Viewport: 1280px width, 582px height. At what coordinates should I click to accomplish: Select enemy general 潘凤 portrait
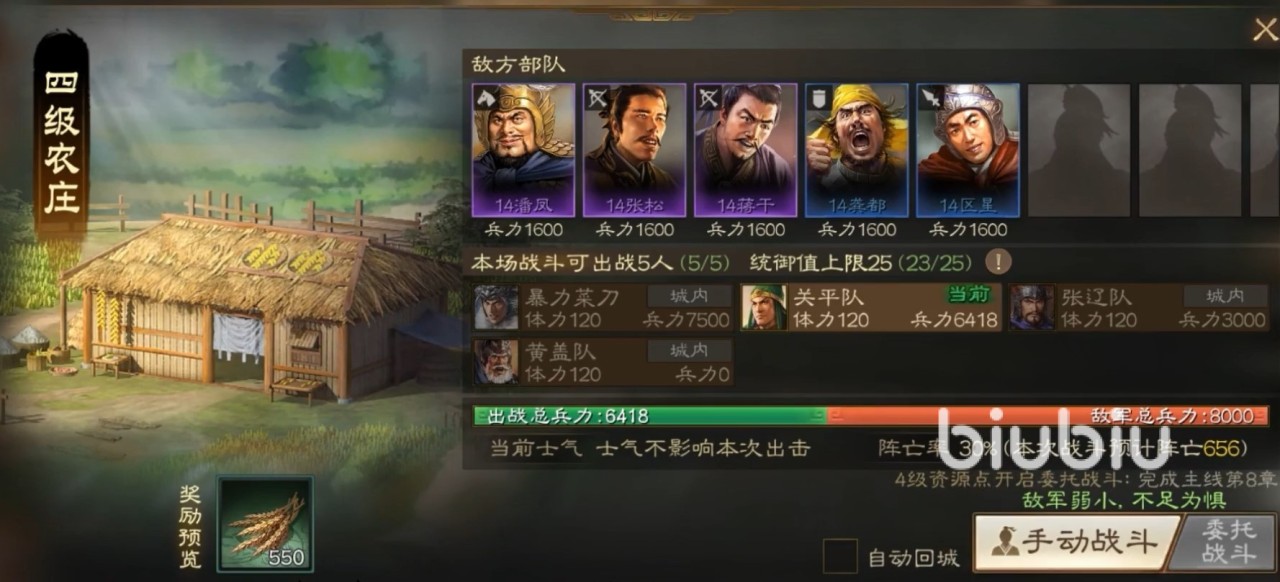524,150
